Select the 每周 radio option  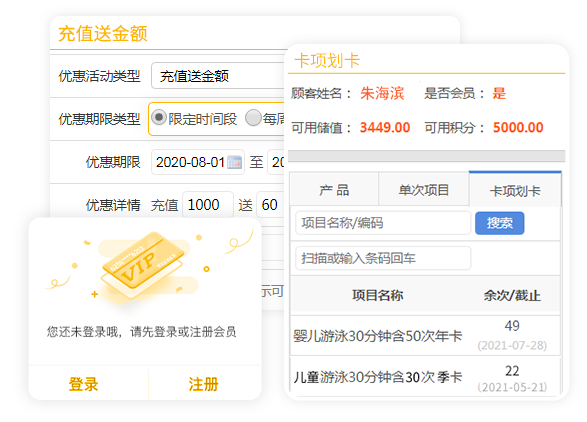coord(253,118)
